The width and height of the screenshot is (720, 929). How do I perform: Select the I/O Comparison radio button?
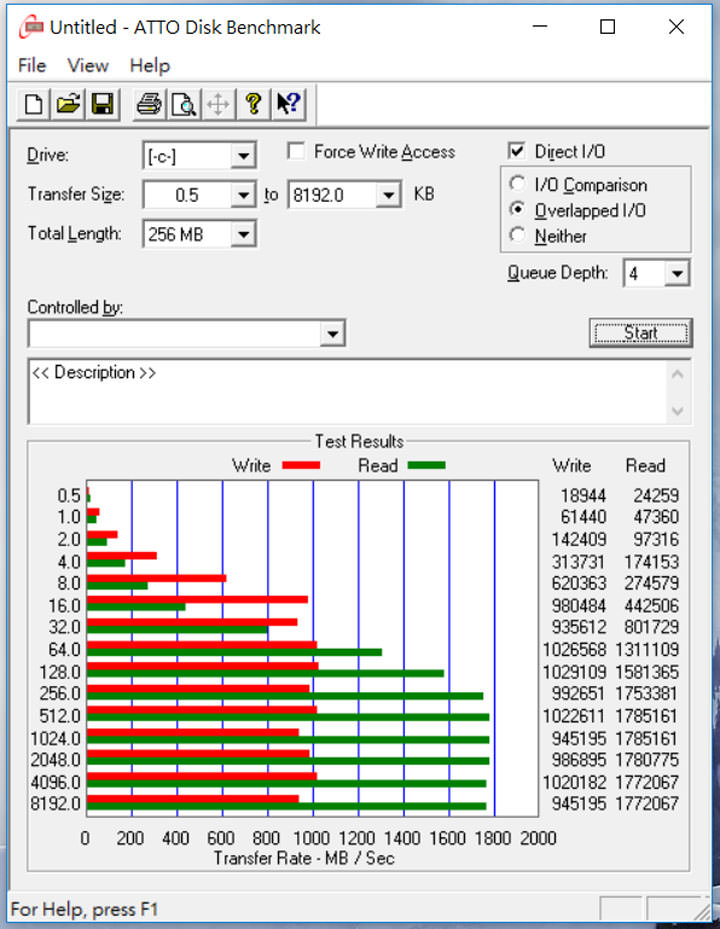coord(517,185)
